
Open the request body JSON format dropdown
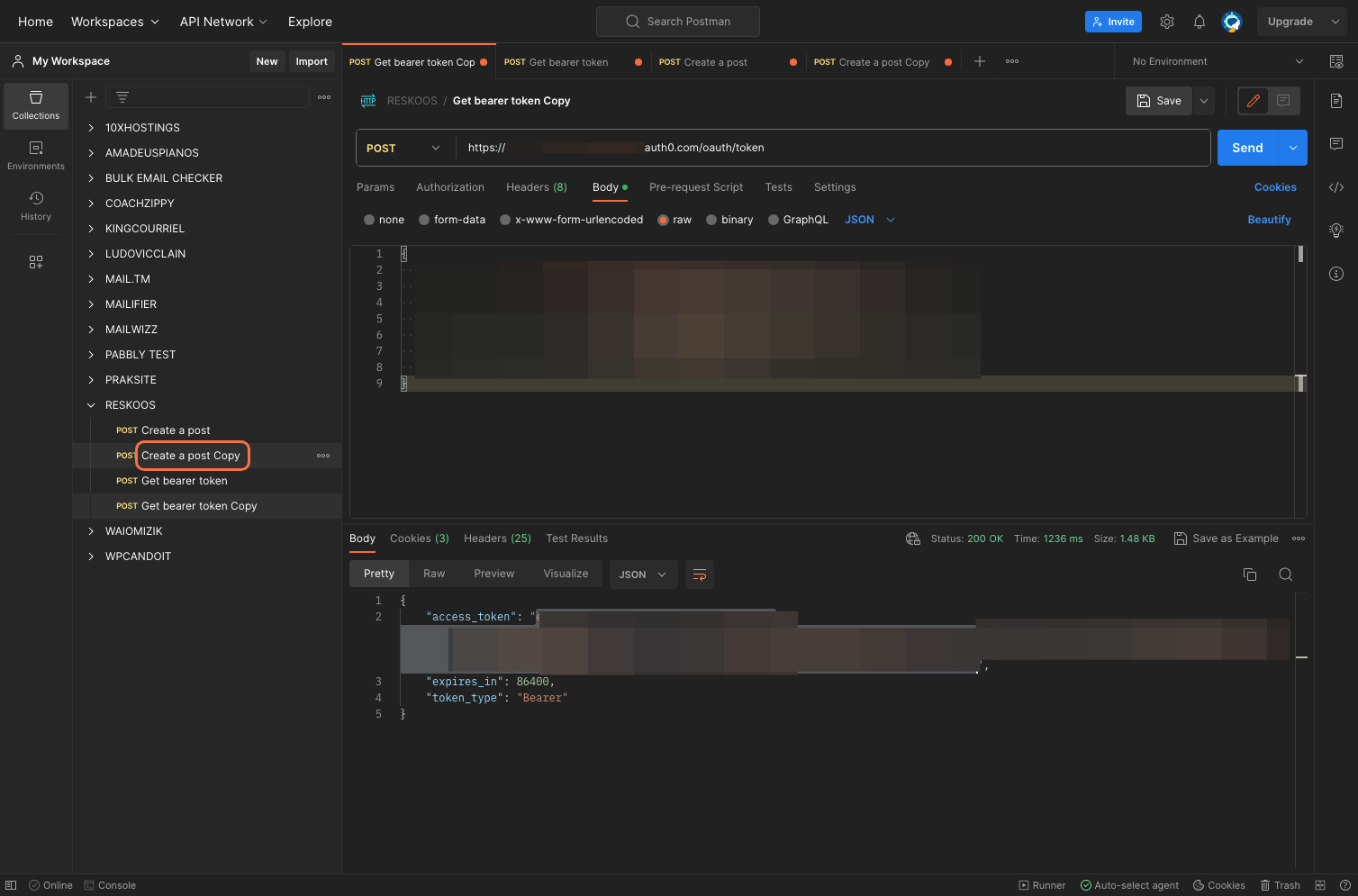870,220
